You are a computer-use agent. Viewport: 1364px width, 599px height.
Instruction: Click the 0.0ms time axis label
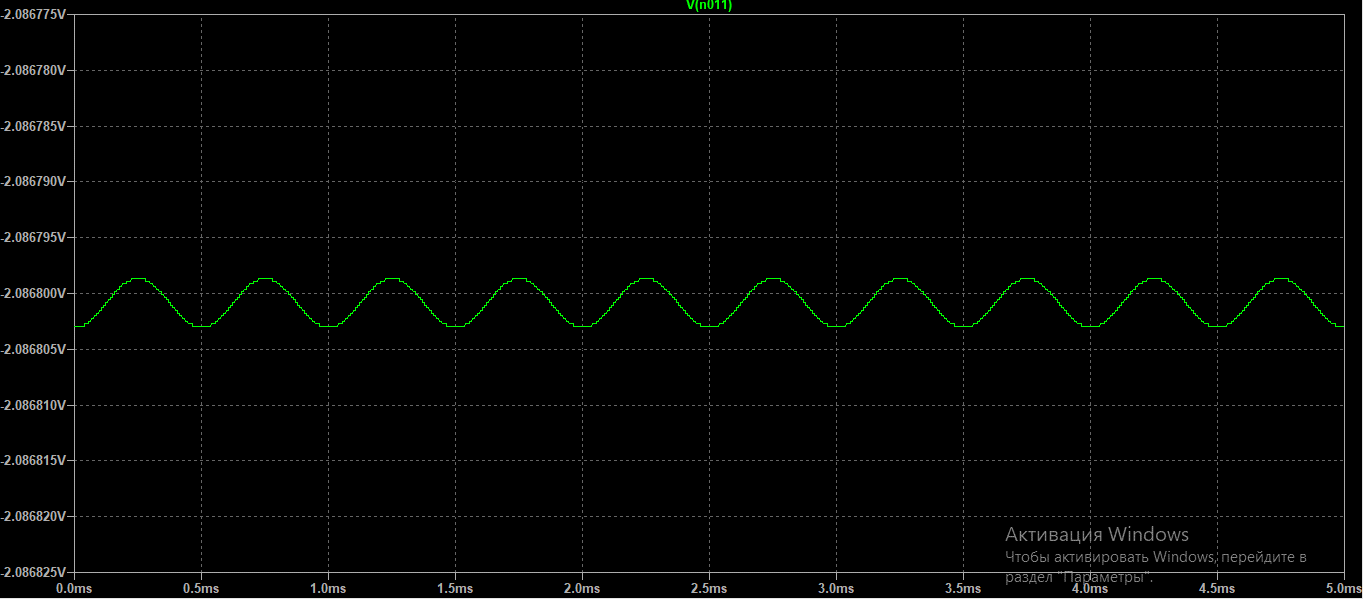tap(75, 590)
